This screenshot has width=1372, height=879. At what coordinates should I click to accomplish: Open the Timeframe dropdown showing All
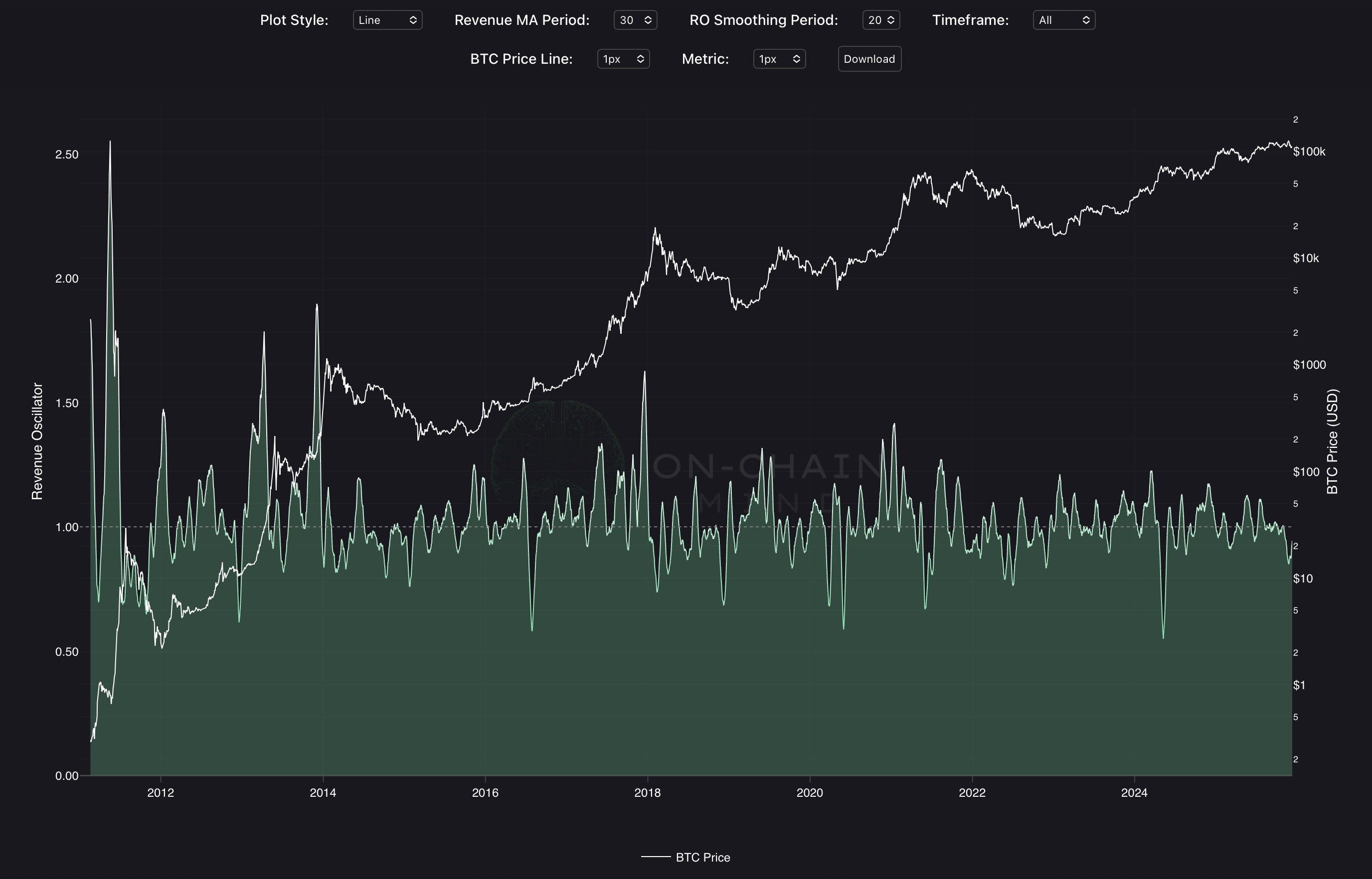(x=1064, y=20)
